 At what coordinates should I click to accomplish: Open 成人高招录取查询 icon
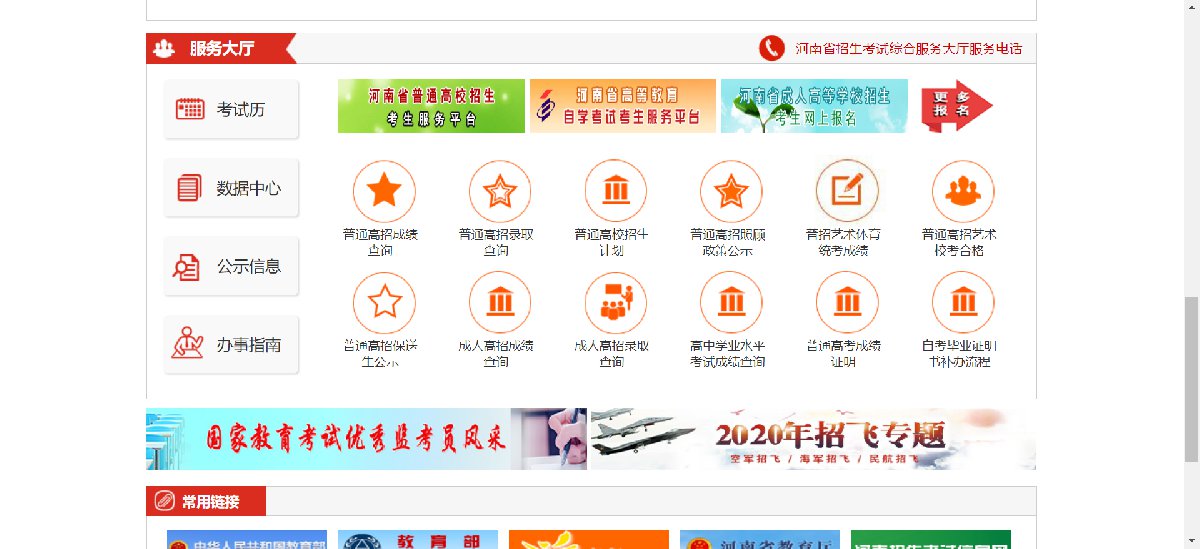coord(616,301)
